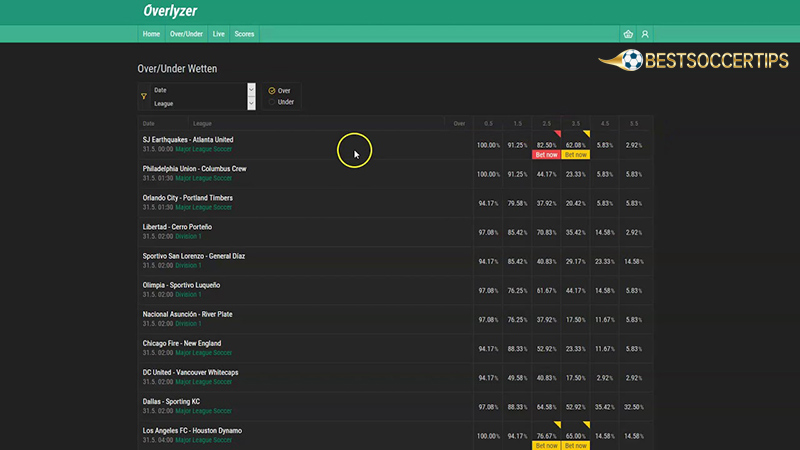Viewport: 800px width, 450px height.
Task: Click 23.33% in Sportivo San Lorenzo row
Action: coord(605,262)
